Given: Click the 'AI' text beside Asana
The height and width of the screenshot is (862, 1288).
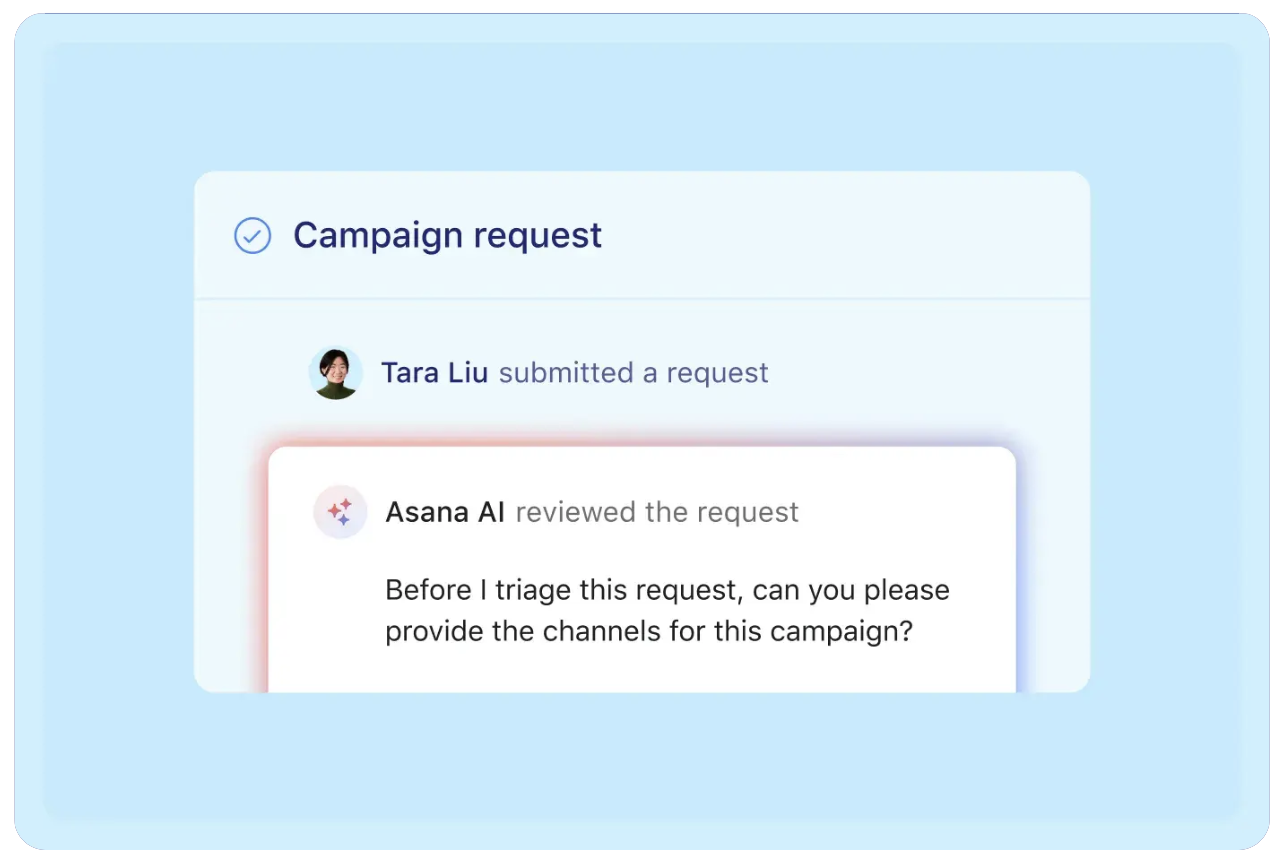Looking at the screenshot, I should [491, 512].
